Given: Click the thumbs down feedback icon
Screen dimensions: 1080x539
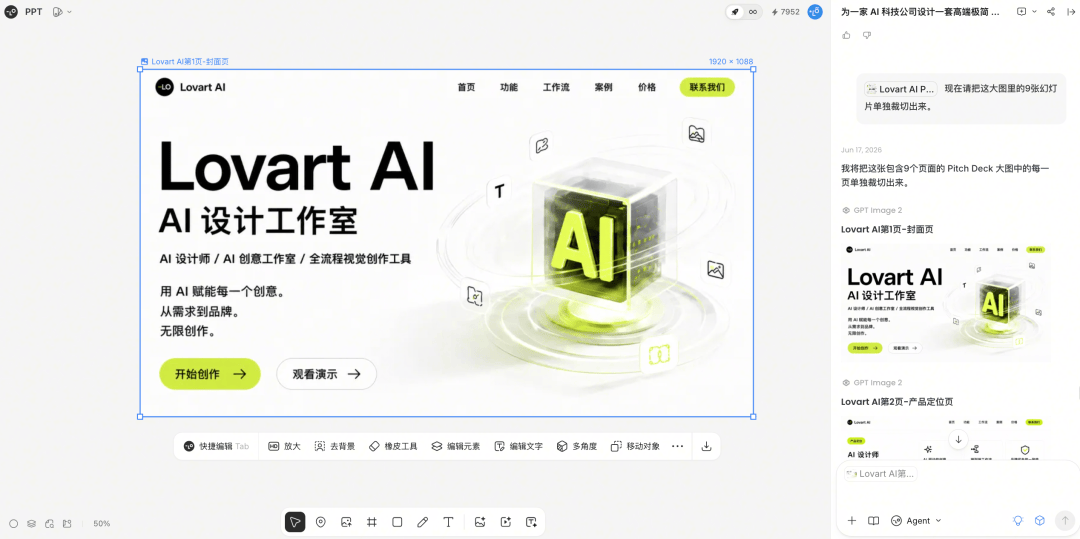Looking at the screenshot, I should coord(867,35).
